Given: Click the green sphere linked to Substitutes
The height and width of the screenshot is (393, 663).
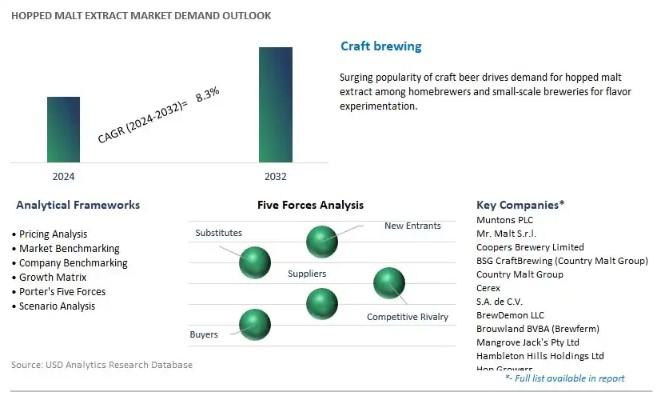Looking at the screenshot, I should [x=255, y=263].
